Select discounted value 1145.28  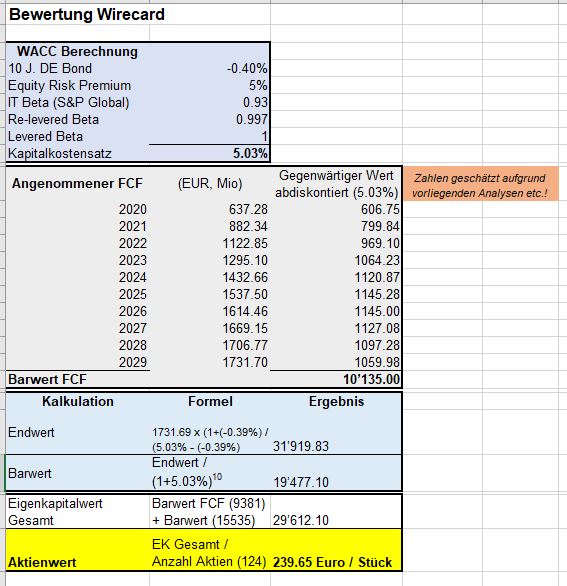(377, 294)
